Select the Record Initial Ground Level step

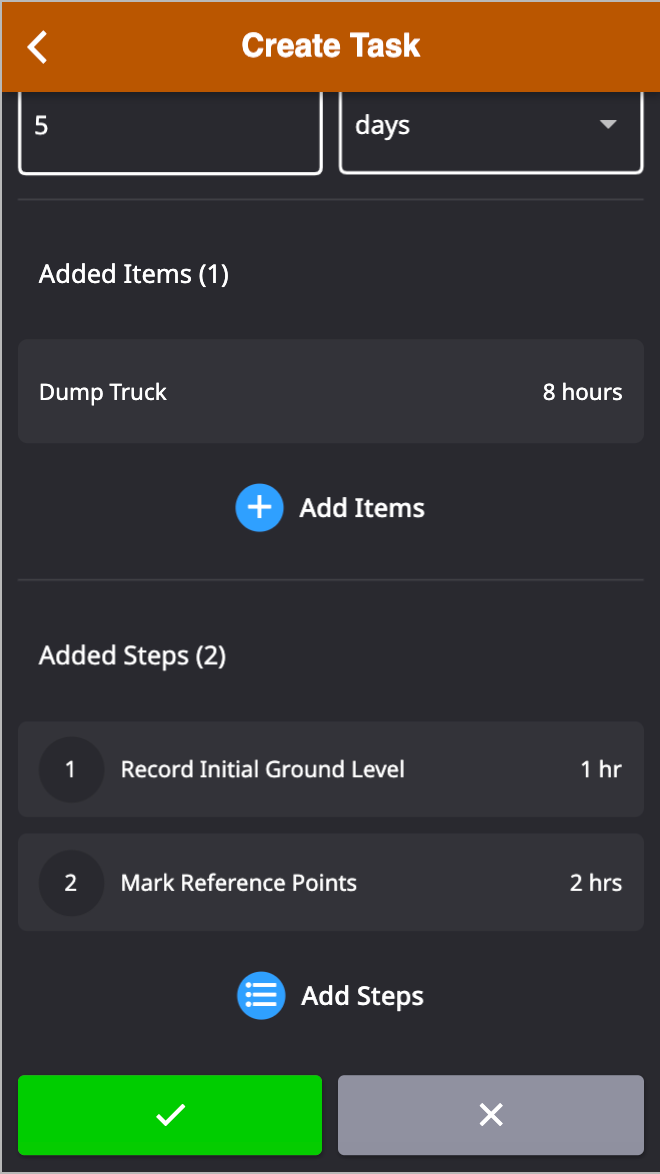pos(330,769)
